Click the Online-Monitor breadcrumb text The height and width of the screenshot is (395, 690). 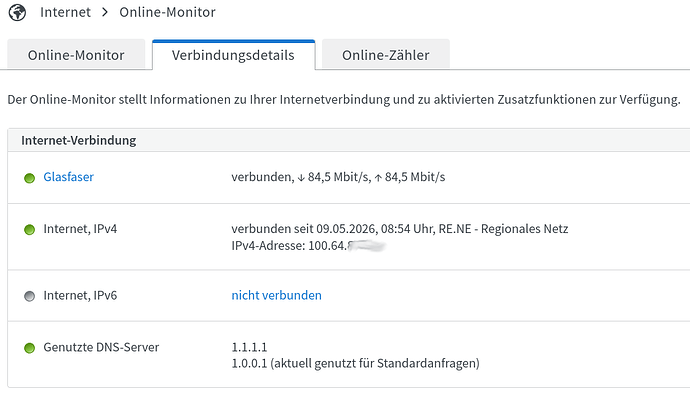click(x=167, y=12)
